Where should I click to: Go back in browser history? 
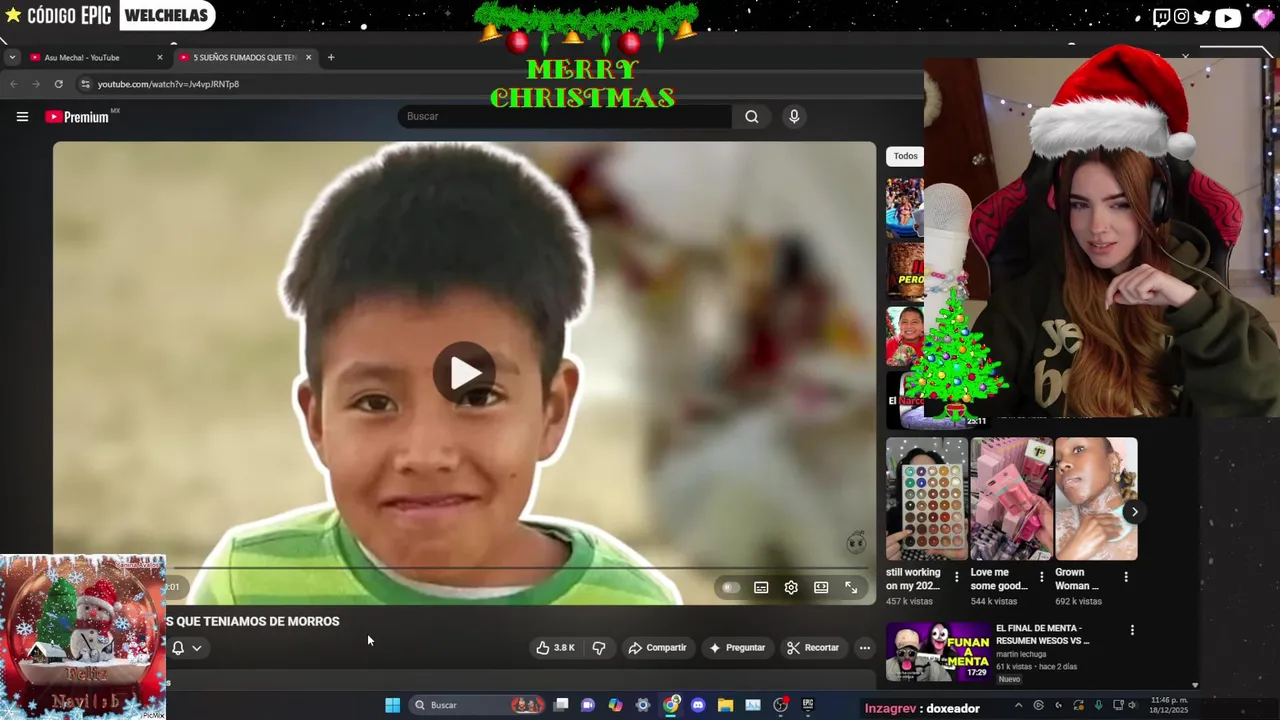[14, 84]
